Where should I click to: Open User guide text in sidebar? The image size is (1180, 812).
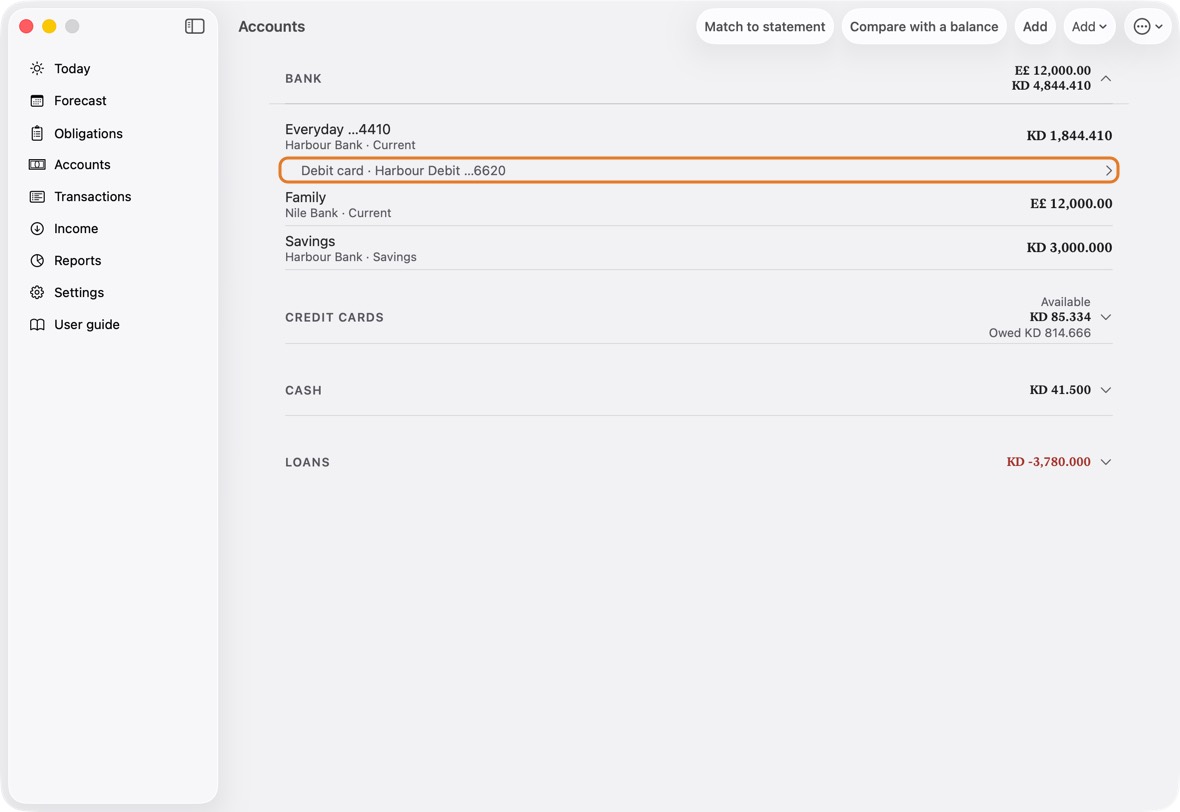pos(87,324)
